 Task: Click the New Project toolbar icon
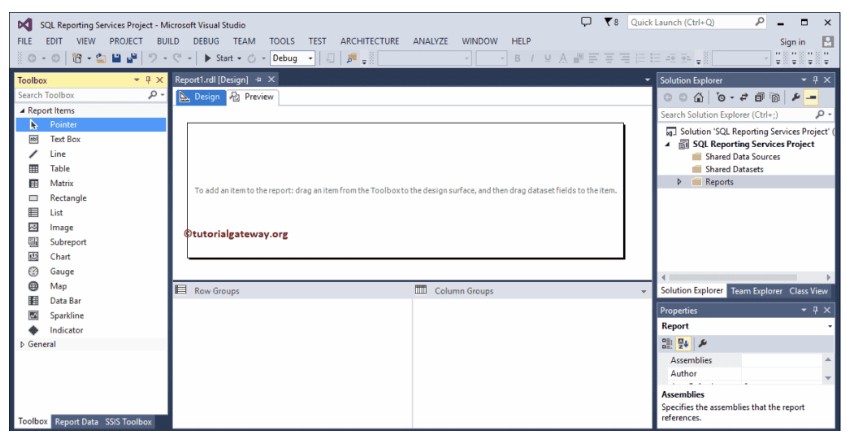coord(77,58)
